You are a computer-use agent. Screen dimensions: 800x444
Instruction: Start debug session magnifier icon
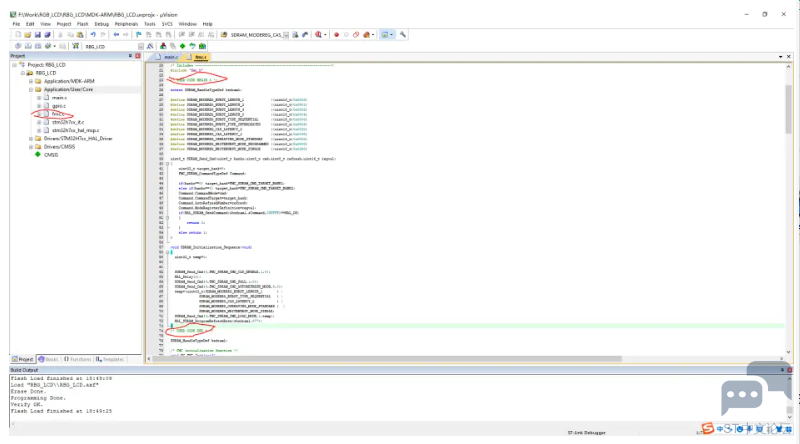tap(318, 35)
